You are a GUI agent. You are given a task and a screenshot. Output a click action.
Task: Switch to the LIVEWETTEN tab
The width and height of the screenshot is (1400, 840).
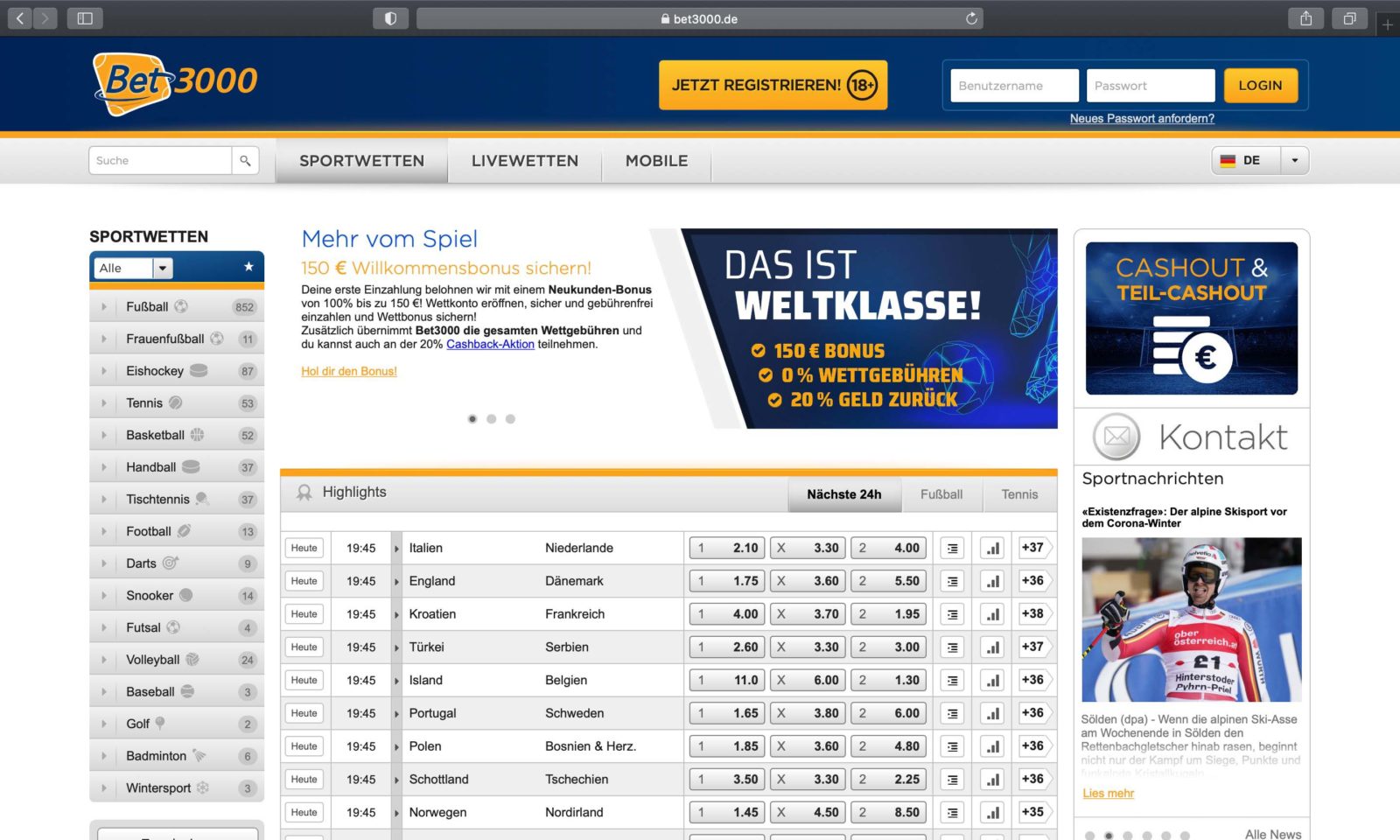[523, 160]
